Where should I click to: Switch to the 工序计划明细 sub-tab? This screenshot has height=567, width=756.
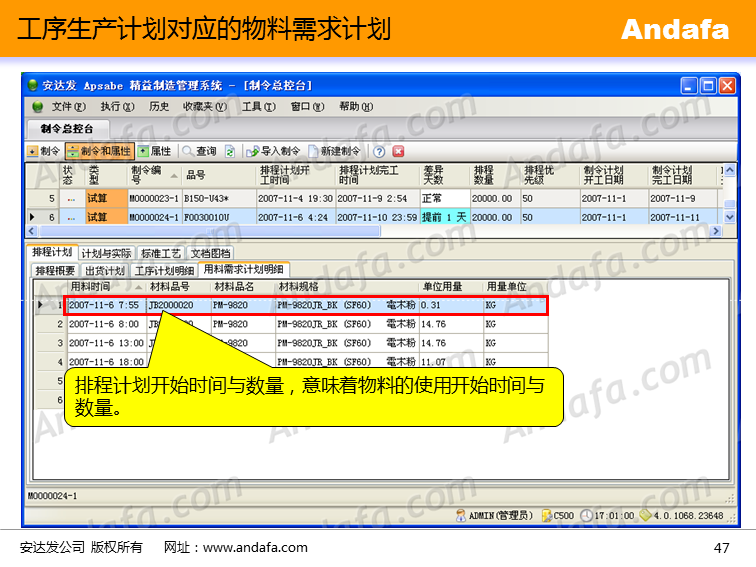[x=164, y=270]
